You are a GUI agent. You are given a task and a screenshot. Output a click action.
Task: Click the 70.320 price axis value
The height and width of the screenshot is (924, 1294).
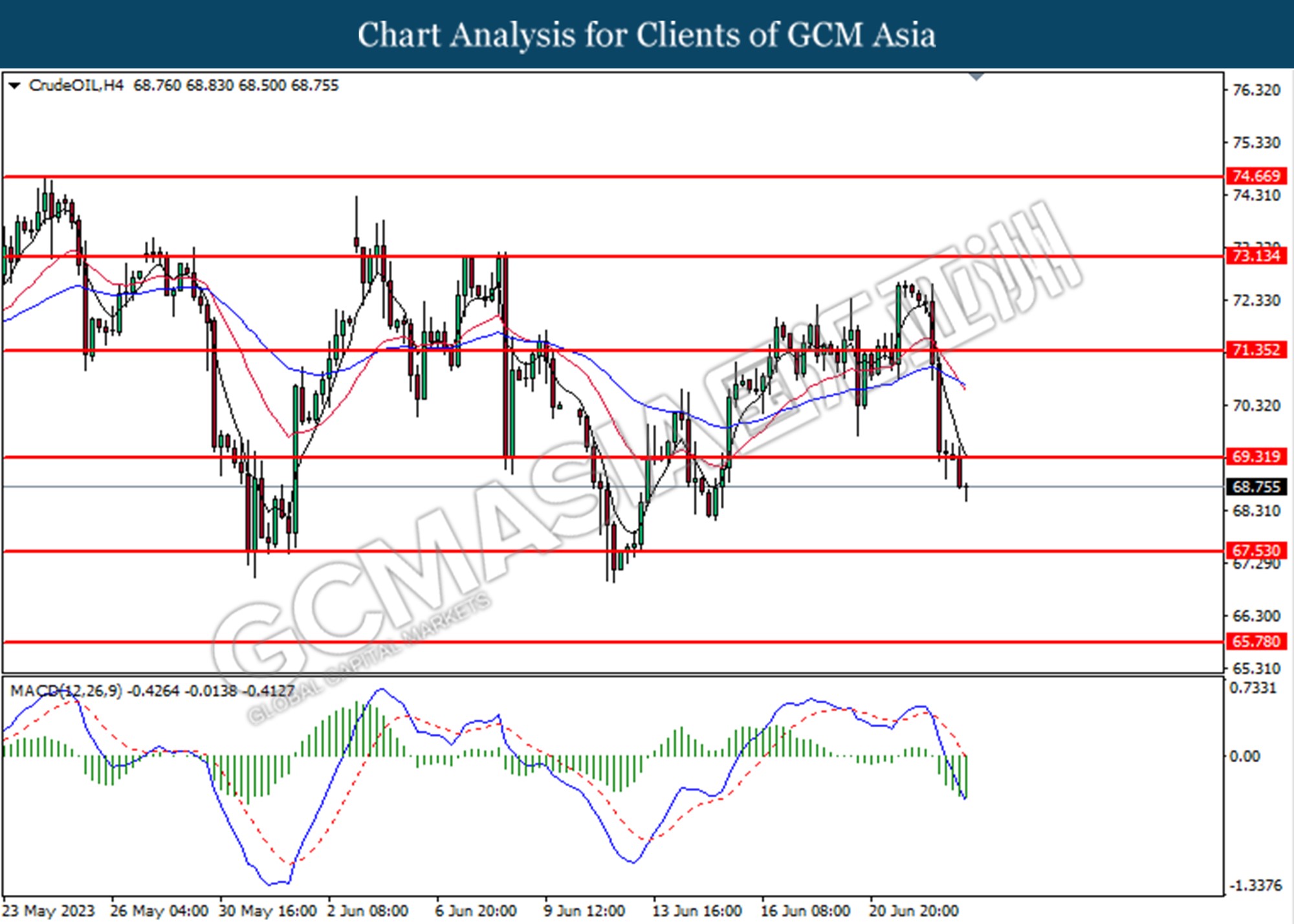pos(1256,406)
